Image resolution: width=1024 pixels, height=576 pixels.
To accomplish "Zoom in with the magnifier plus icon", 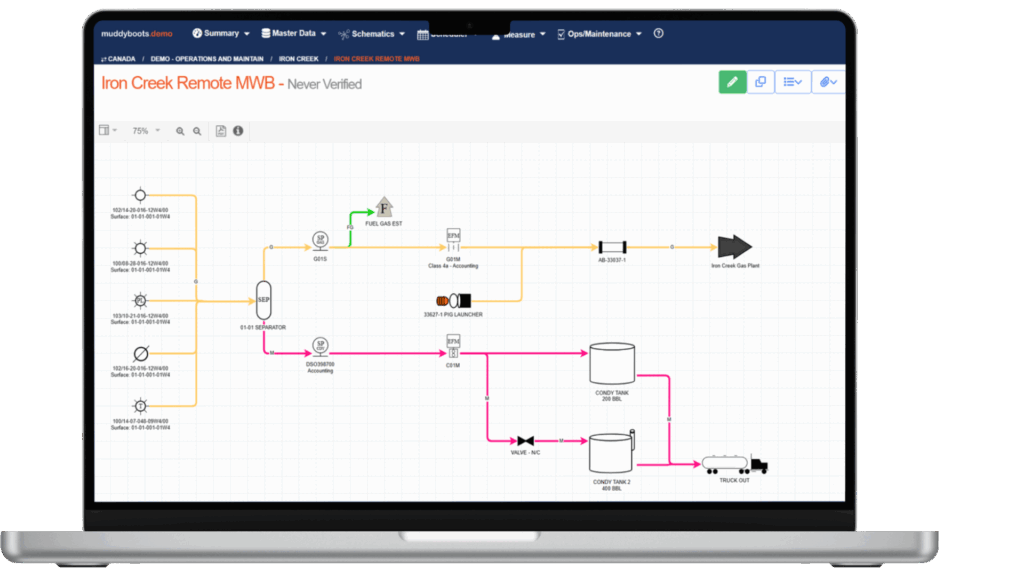I will point(180,131).
